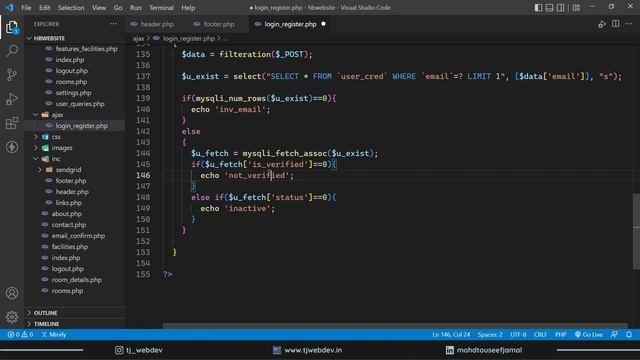Open user_queries.php in explorer
The width and height of the screenshot is (640, 360).
click(x=80, y=104)
